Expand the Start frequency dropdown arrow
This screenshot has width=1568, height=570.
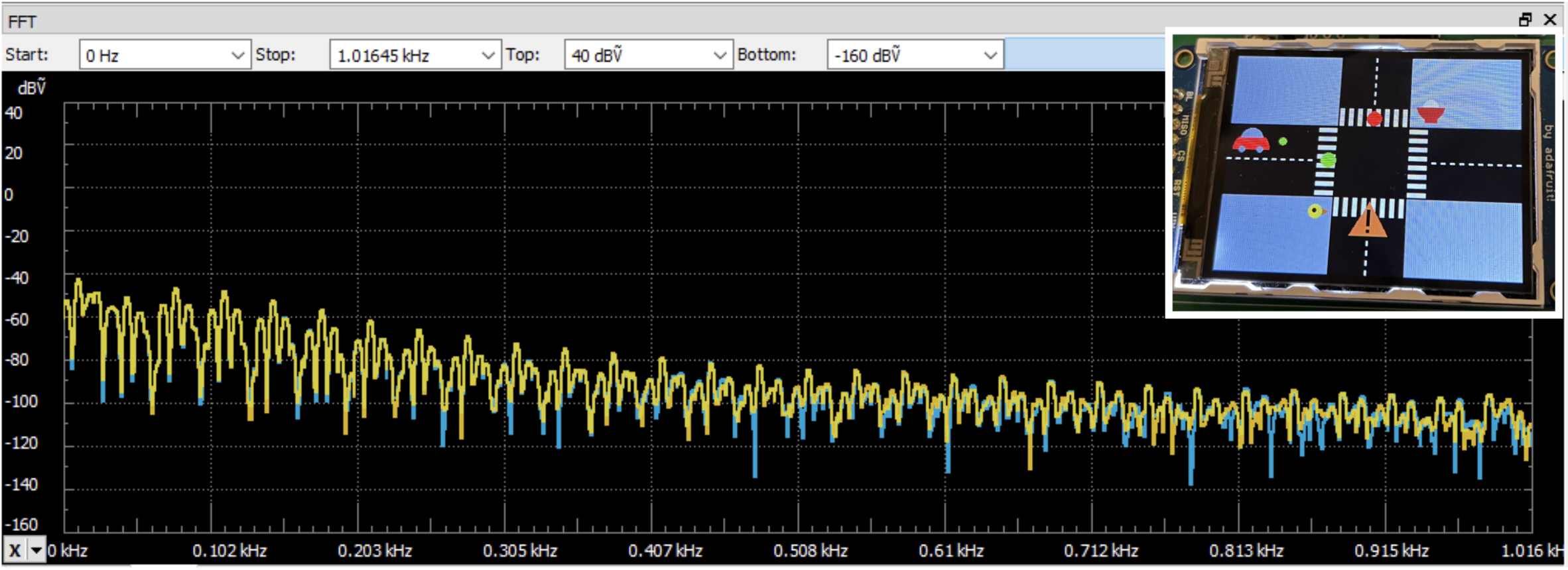[237, 55]
